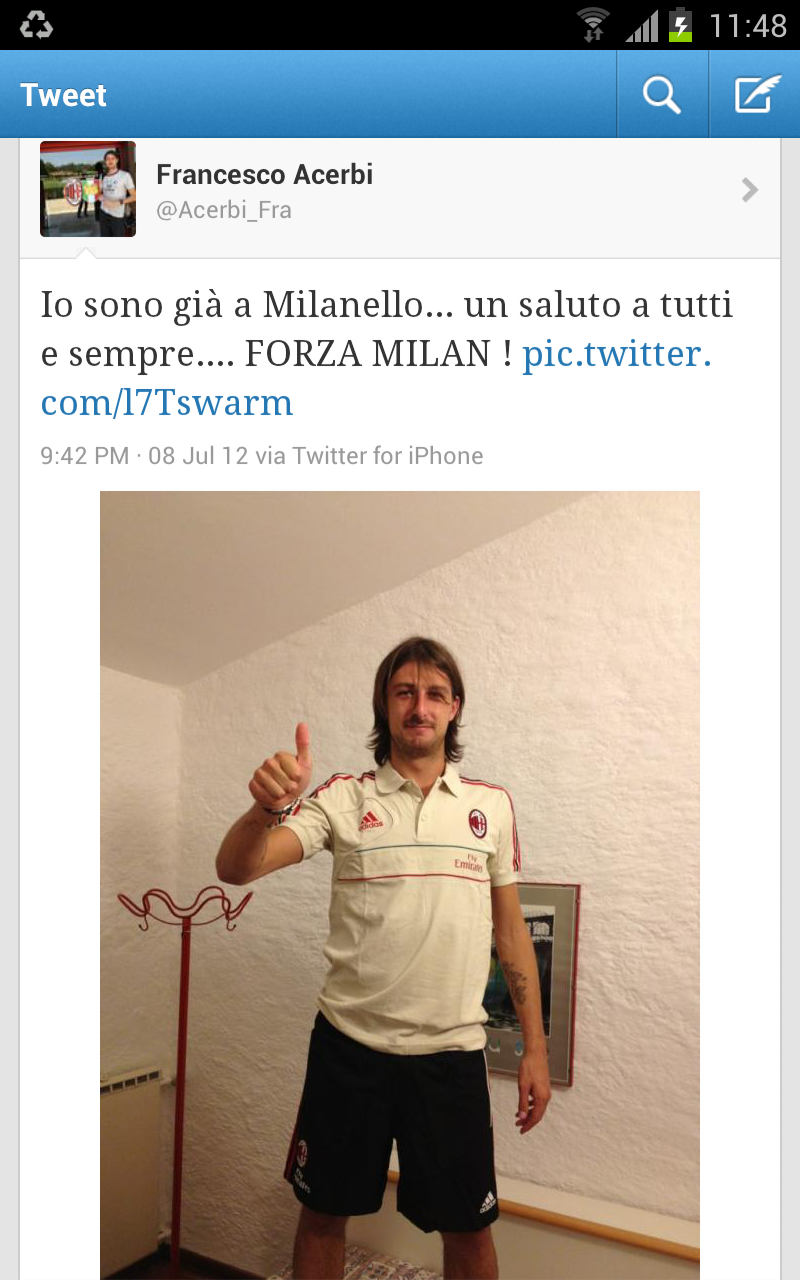
Task: Open search with the magnifier icon
Action: 662,95
